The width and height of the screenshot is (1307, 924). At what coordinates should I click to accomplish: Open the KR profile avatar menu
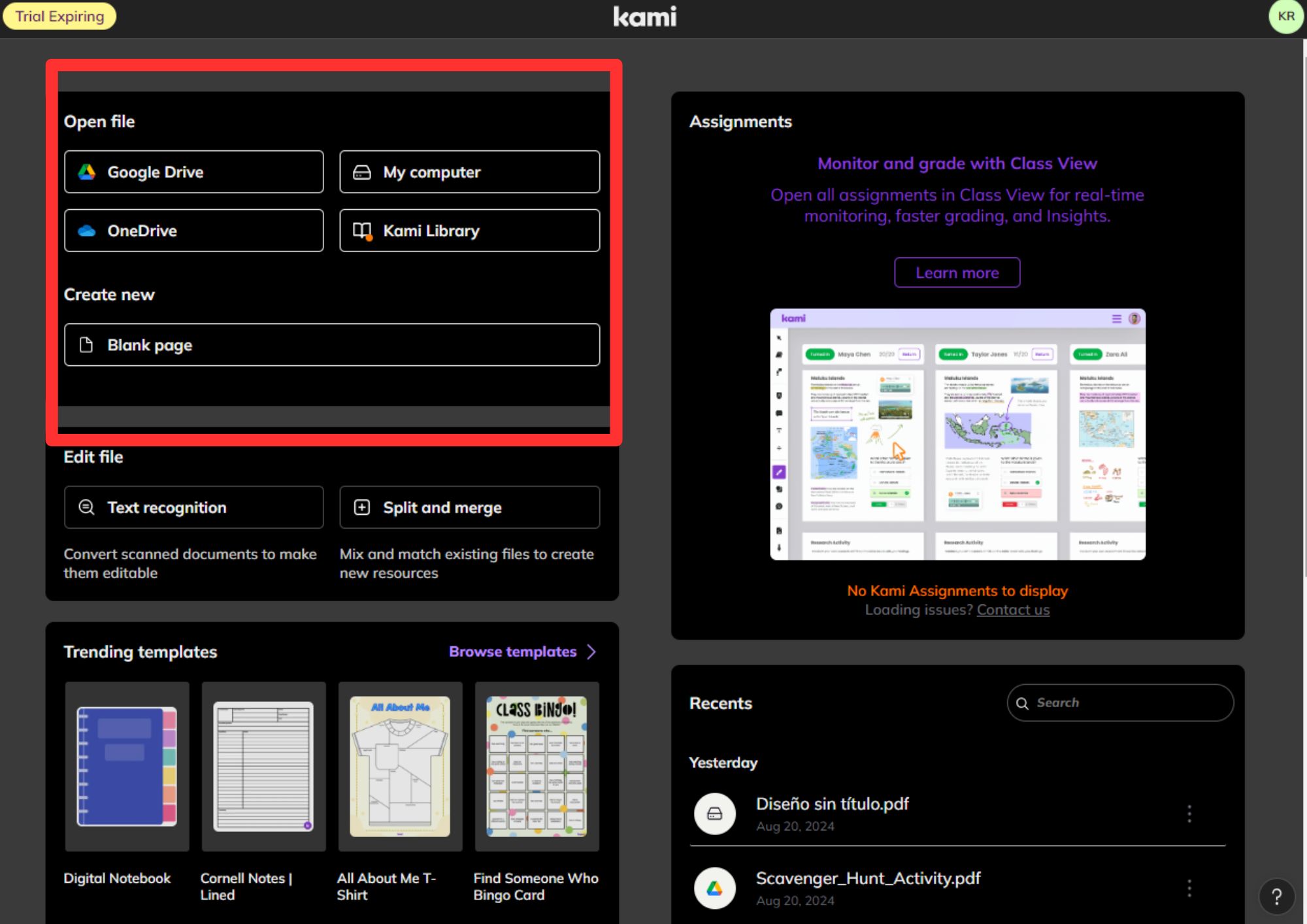[x=1285, y=16]
